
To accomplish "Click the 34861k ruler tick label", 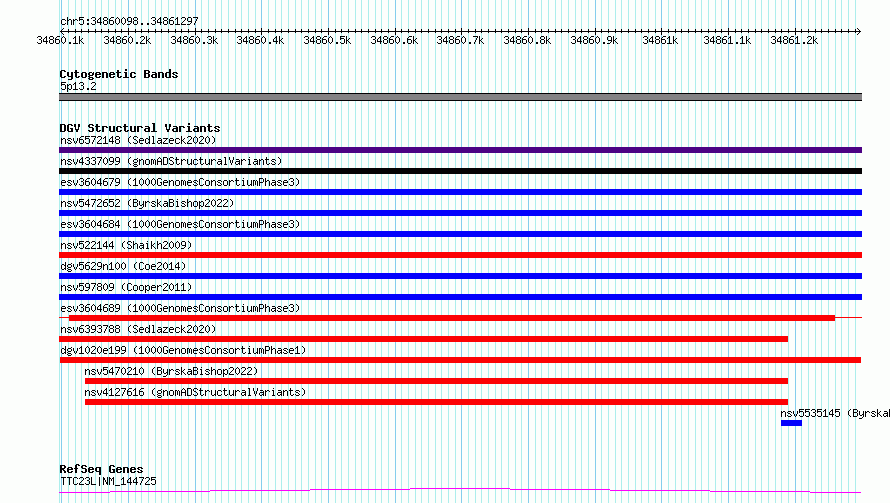I will click(660, 40).
